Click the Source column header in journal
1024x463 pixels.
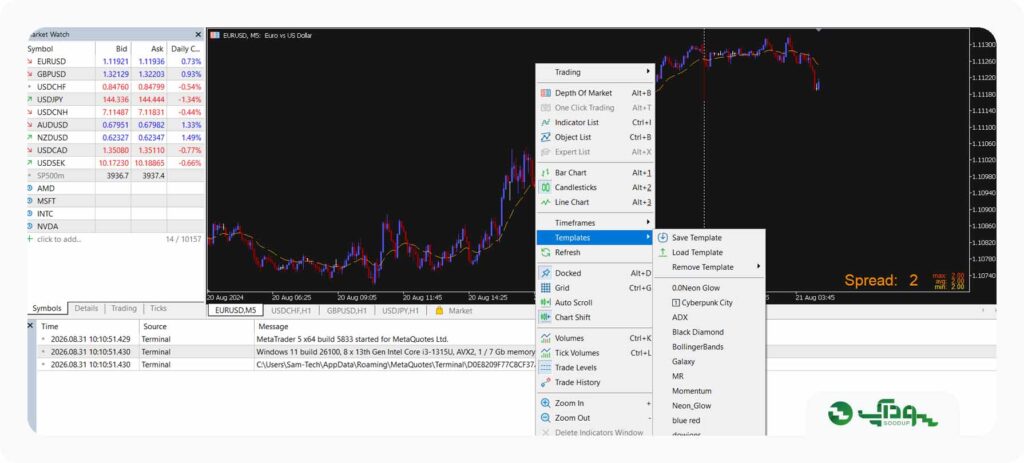click(196, 327)
